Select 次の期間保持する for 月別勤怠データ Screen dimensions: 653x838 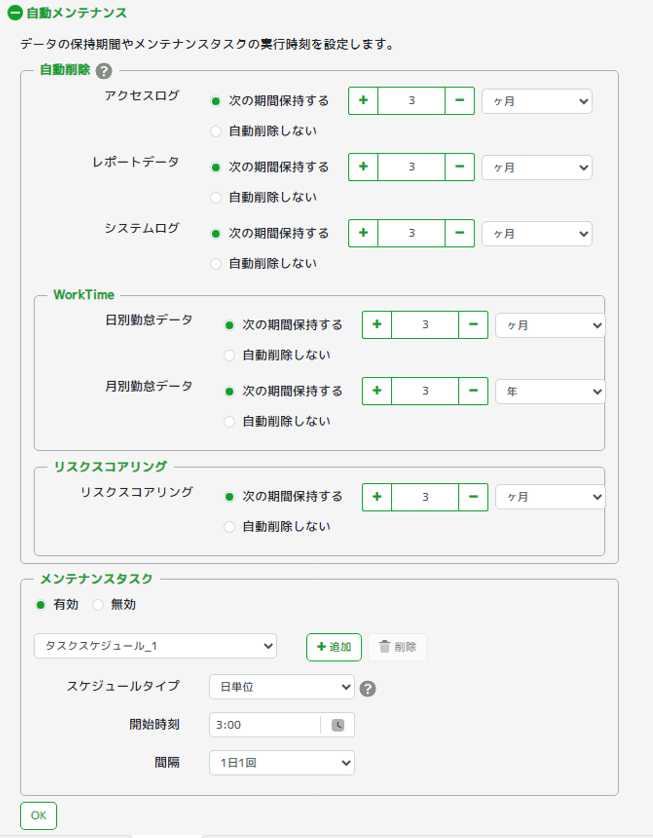pos(230,392)
